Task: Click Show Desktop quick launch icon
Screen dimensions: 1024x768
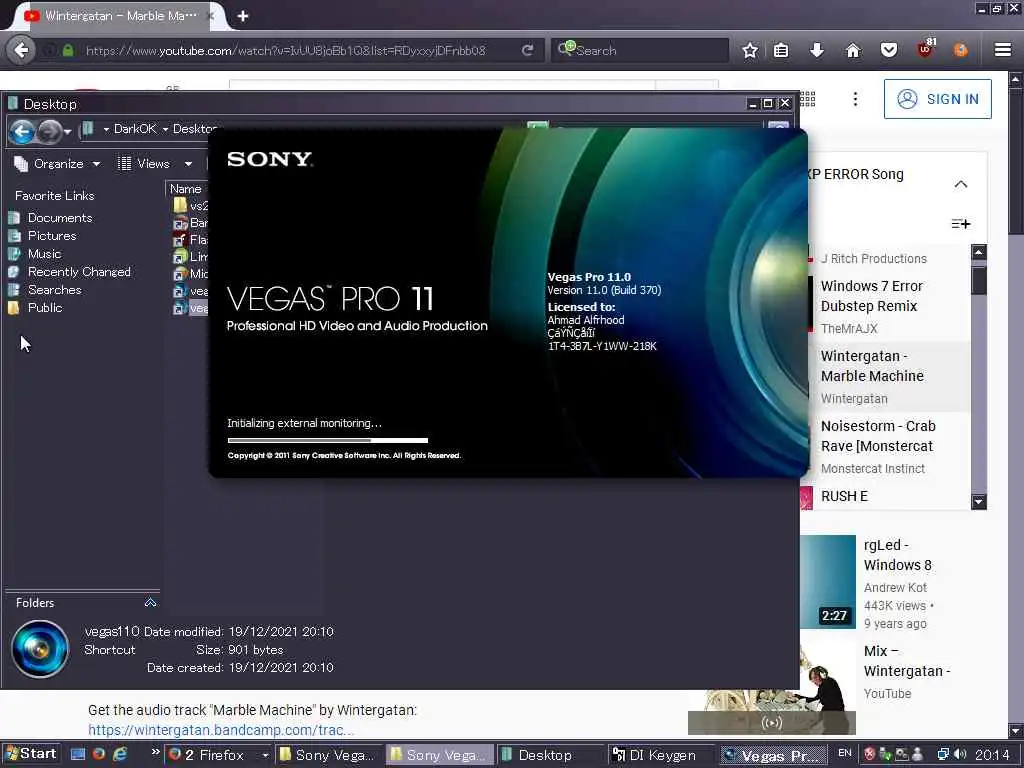Action: (x=78, y=754)
